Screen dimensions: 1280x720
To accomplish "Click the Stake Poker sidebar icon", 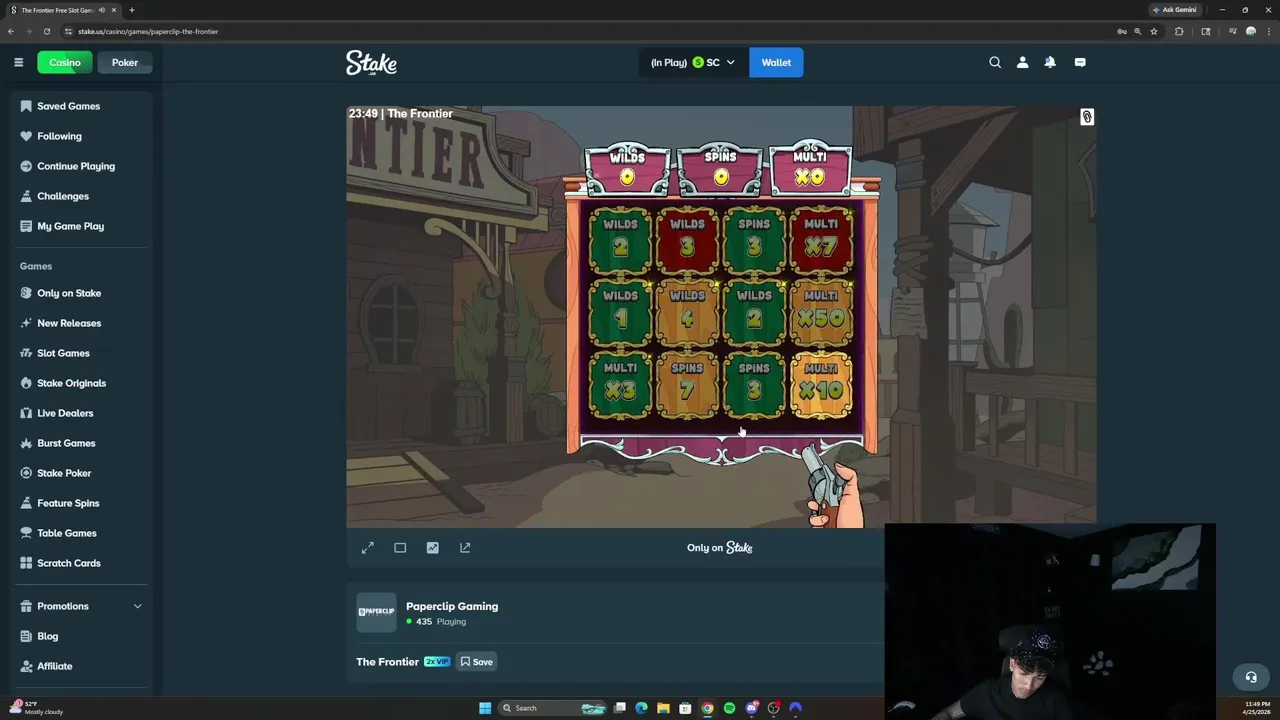I will point(26,473).
